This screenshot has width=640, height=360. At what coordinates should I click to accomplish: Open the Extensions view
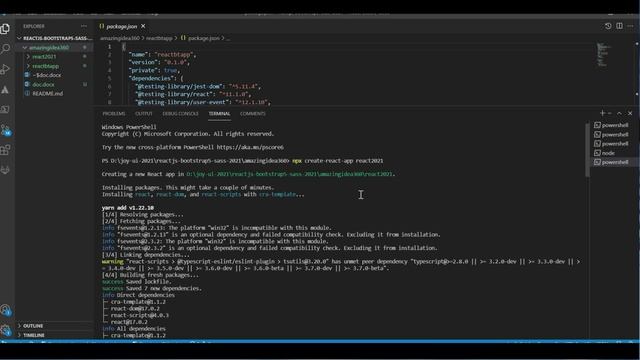tap(5, 150)
